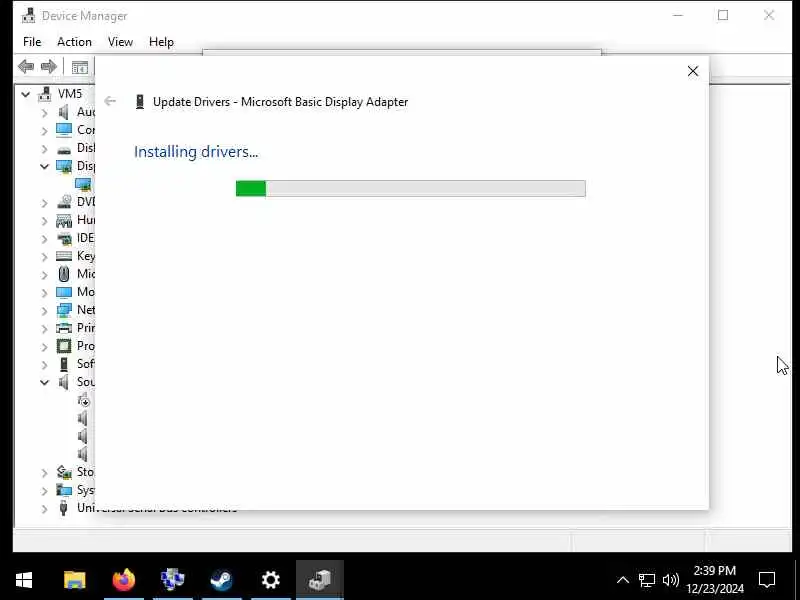Image resolution: width=800 pixels, height=600 pixels.
Task: Open File Explorer from the taskbar
Action: click(x=75, y=580)
